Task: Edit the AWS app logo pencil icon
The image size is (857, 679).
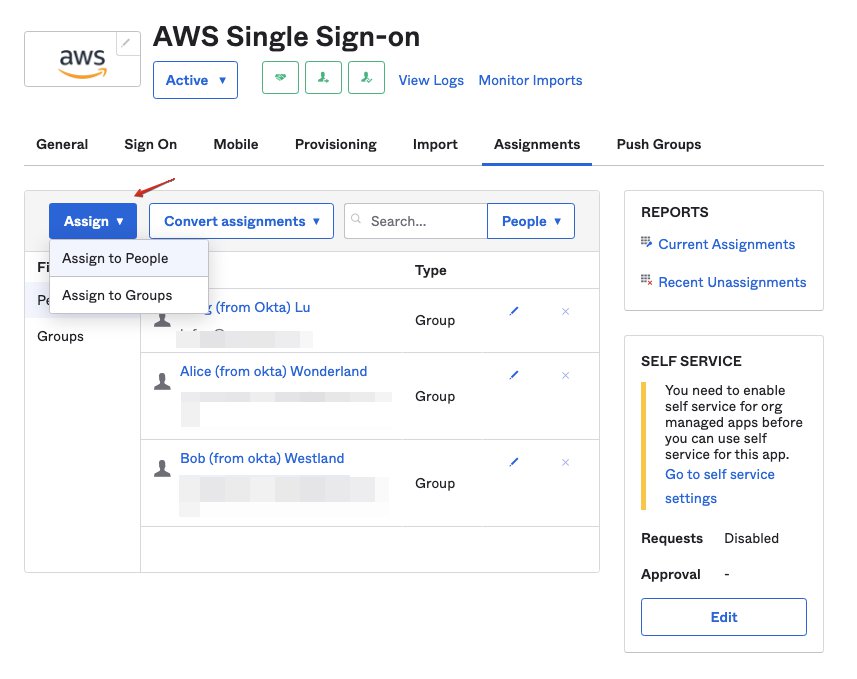Action: click(x=126, y=43)
